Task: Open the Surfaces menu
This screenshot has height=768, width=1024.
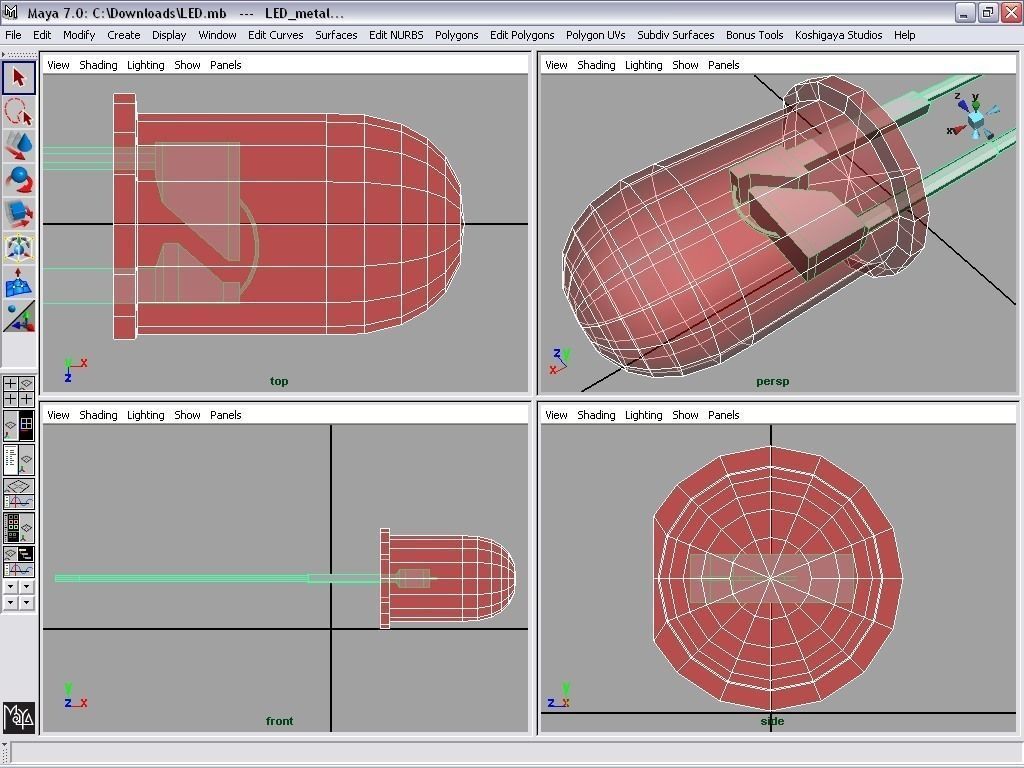Action: pos(336,35)
